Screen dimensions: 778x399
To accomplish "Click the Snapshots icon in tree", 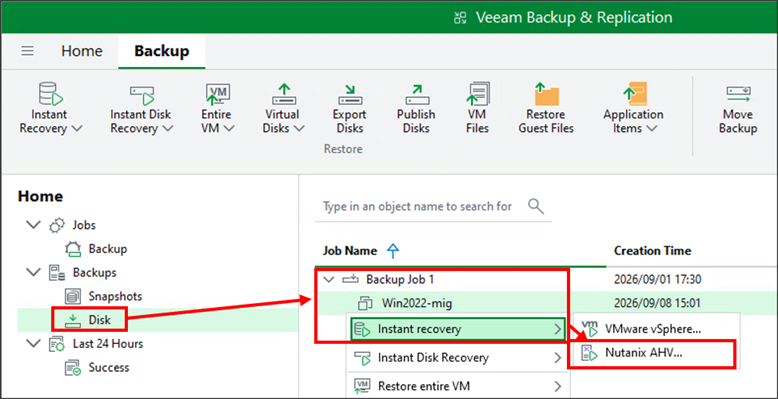I will point(73,297).
